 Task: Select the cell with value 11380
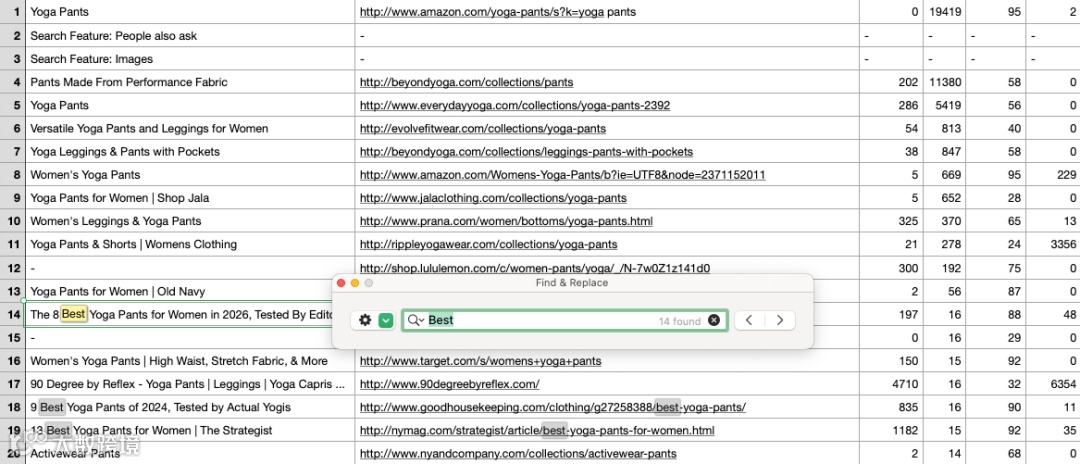(x=943, y=82)
